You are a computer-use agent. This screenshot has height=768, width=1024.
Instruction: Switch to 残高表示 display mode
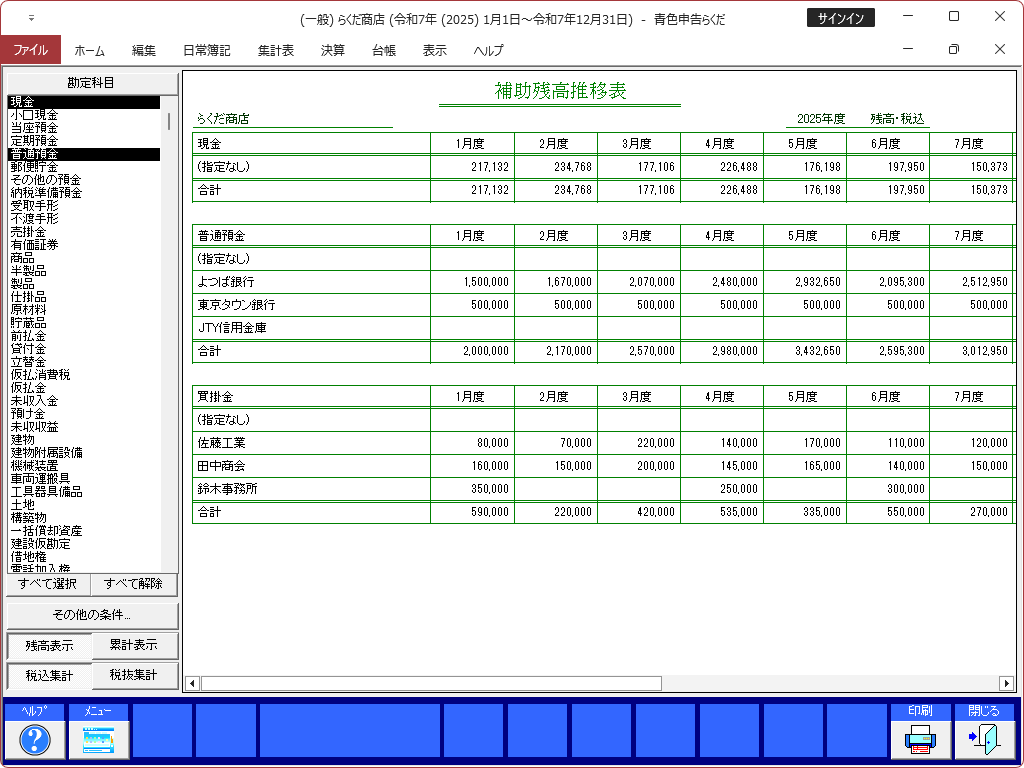[x=49, y=646]
